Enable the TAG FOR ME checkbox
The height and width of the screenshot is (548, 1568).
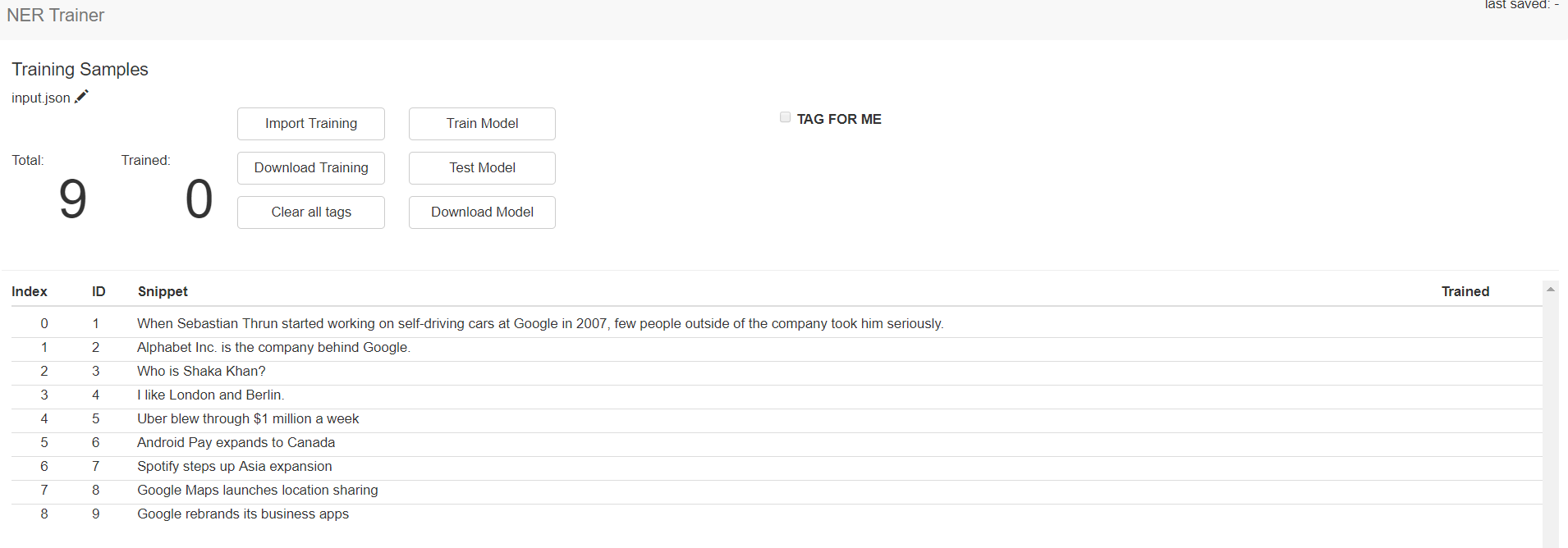[x=785, y=117]
